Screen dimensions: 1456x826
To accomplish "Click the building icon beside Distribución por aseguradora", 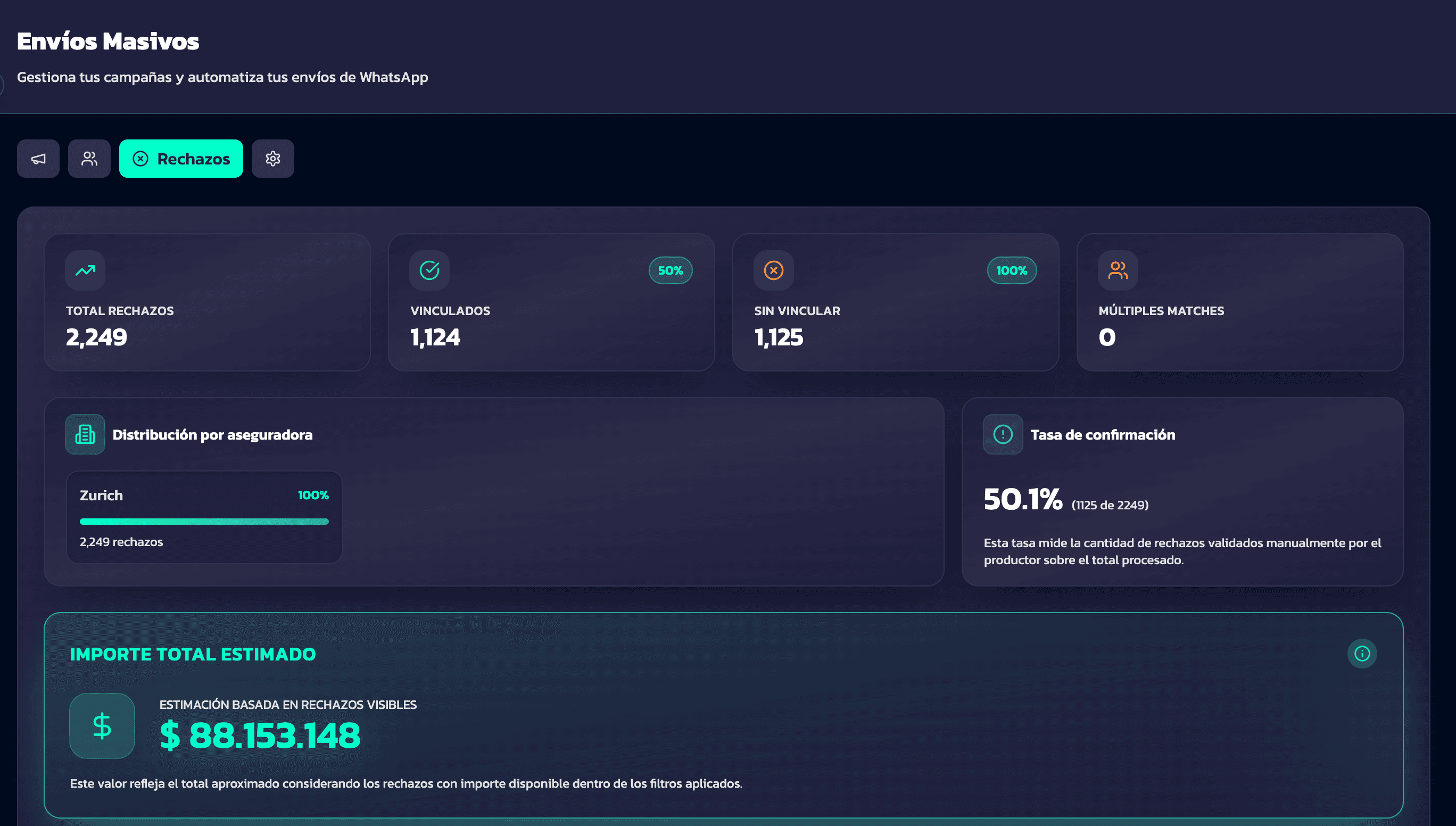I will [x=85, y=435].
